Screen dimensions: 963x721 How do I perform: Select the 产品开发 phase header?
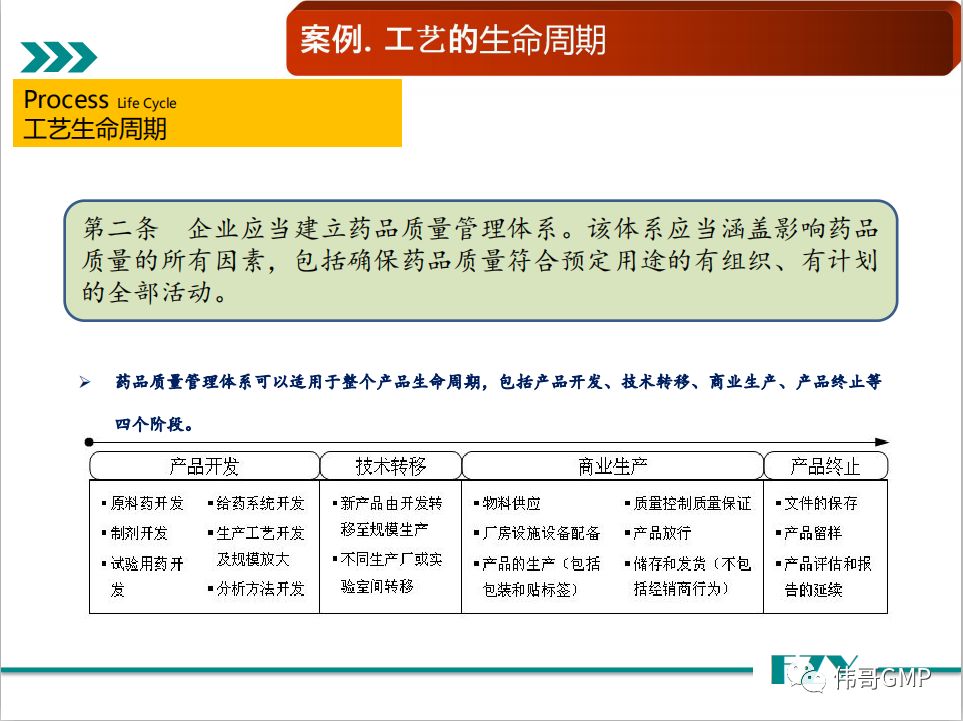coord(204,466)
